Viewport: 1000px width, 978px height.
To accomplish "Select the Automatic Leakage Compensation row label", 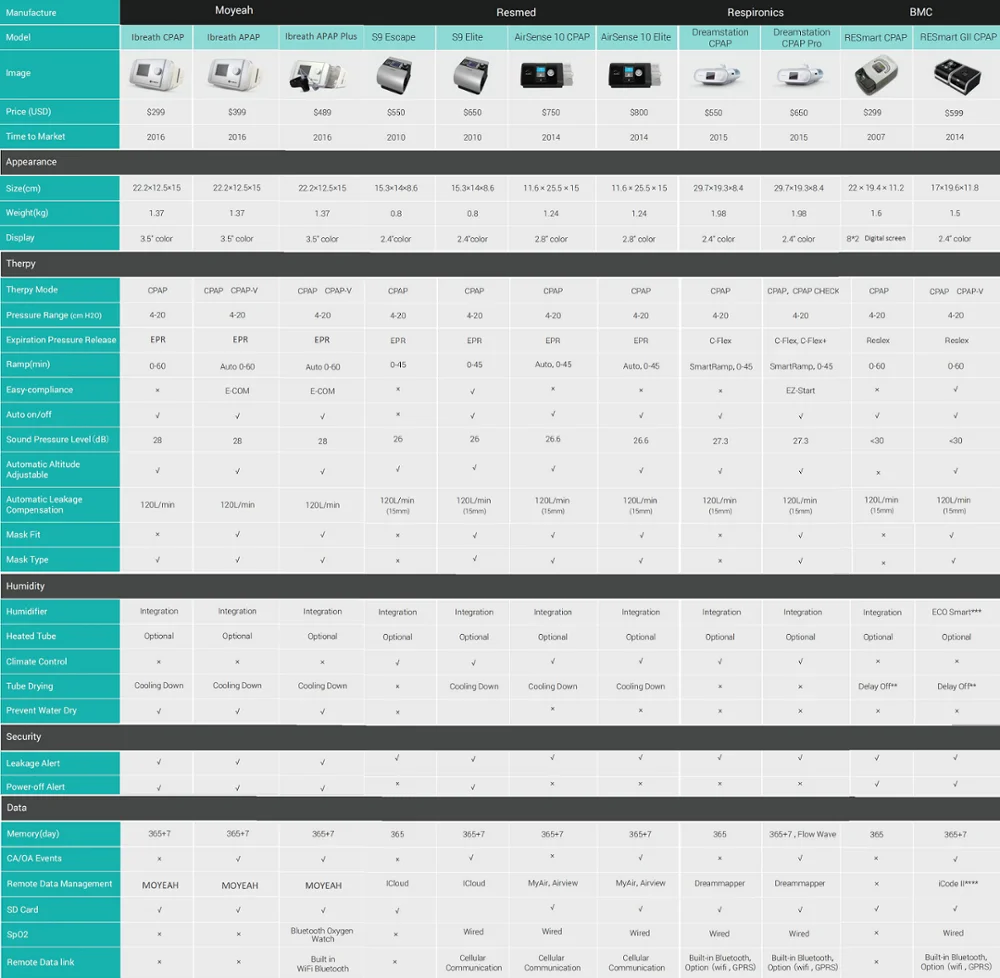I will tap(45, 504).
